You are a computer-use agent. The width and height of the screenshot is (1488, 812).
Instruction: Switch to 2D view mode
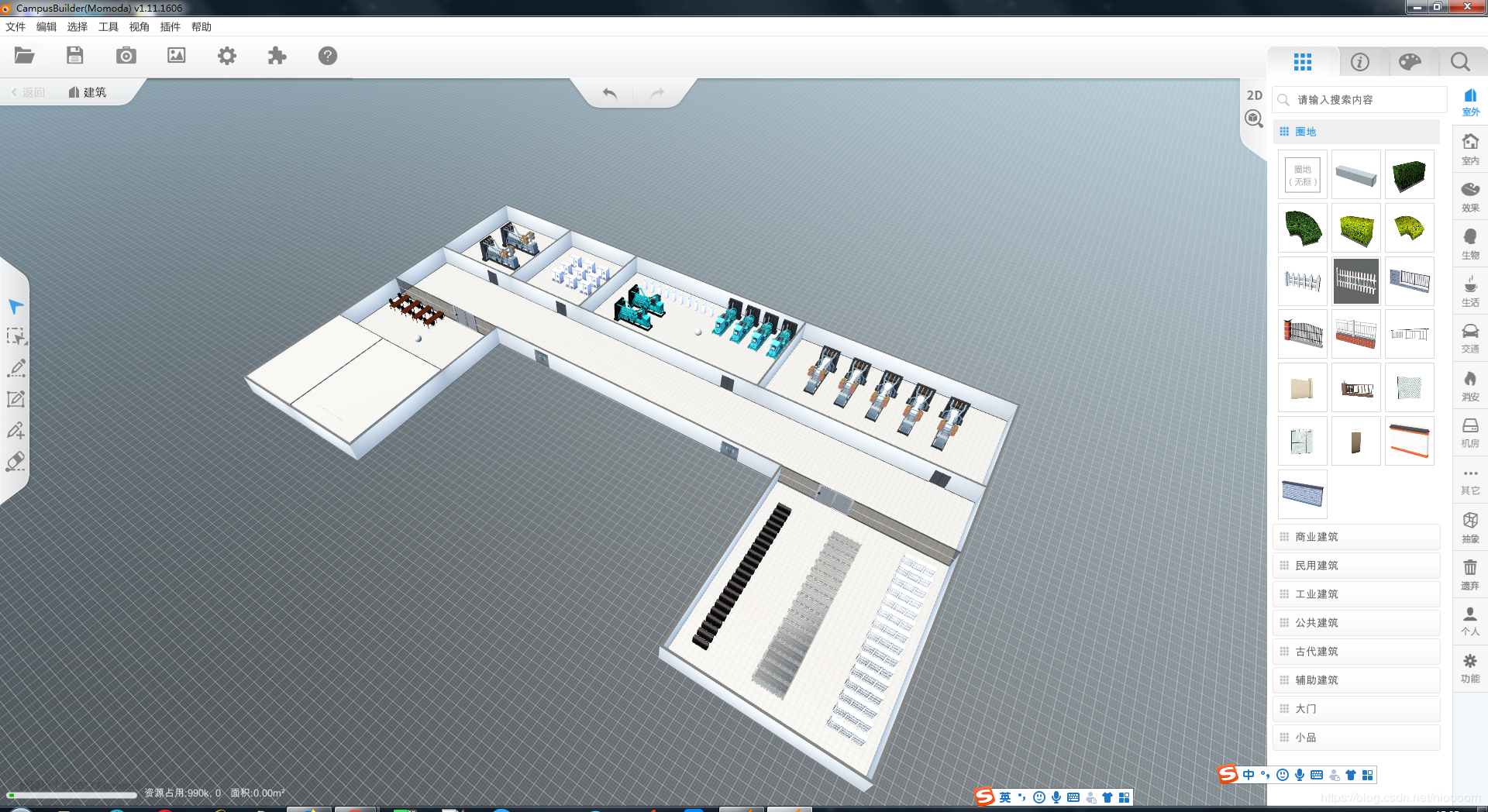(x=1253, y=95)
